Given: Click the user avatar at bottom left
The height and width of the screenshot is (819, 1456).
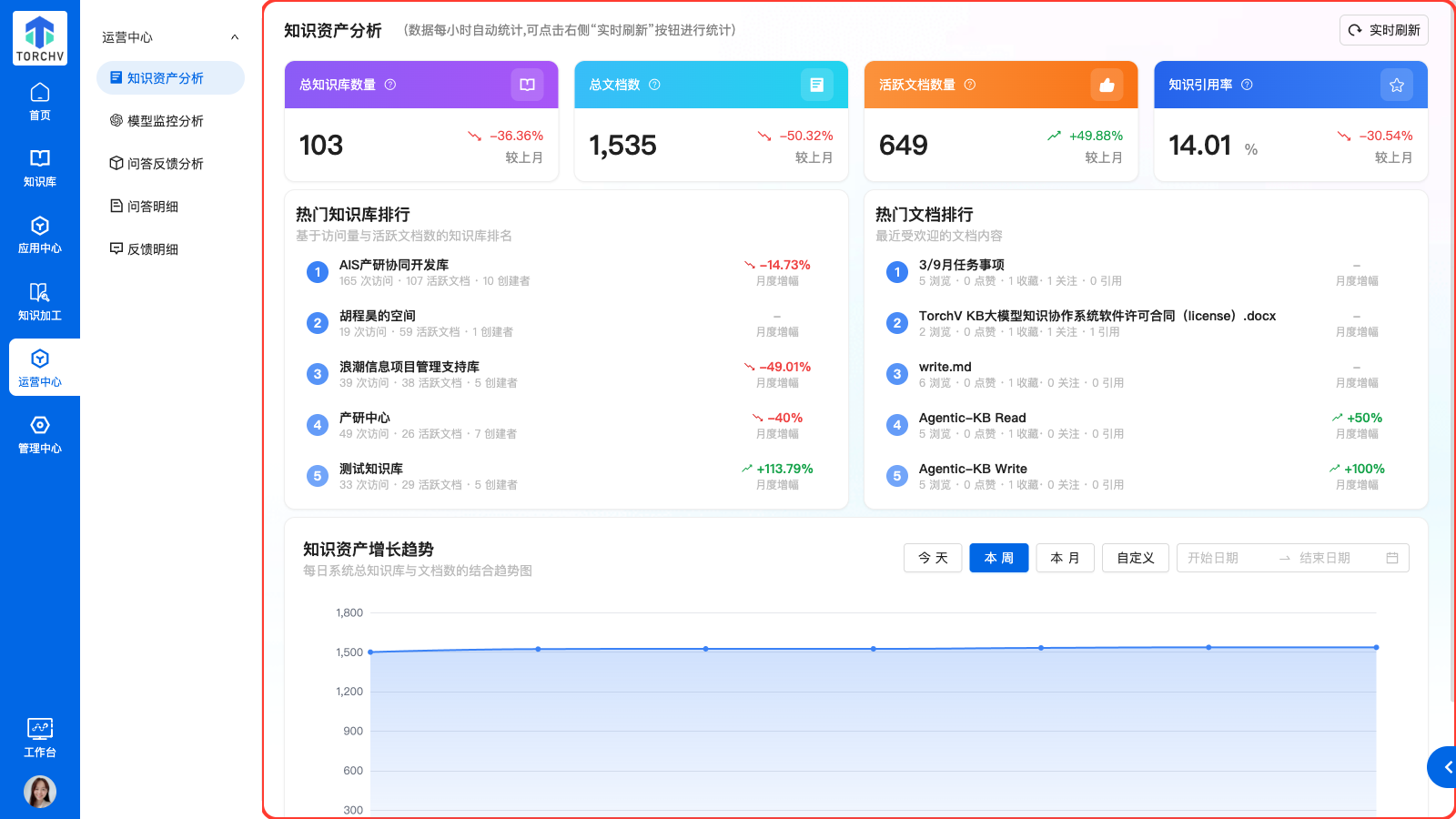Looking at the screenshot, I should [x=40, y=792].
